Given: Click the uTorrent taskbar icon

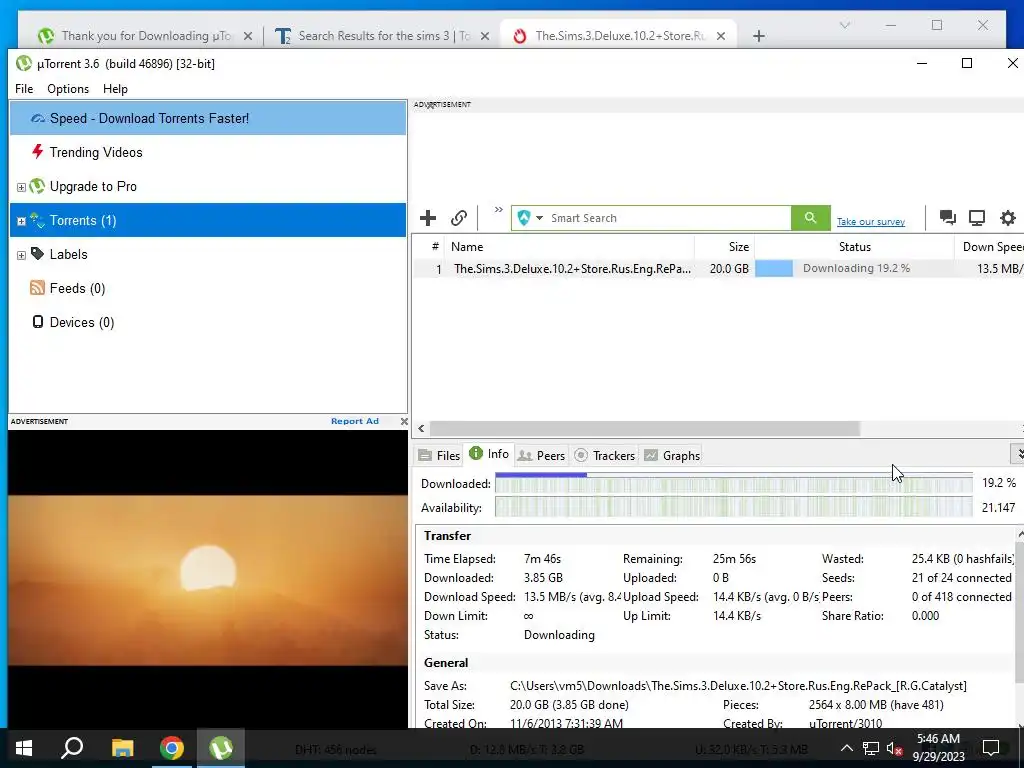Looking at the screenshot, I should tap(221, 748).
